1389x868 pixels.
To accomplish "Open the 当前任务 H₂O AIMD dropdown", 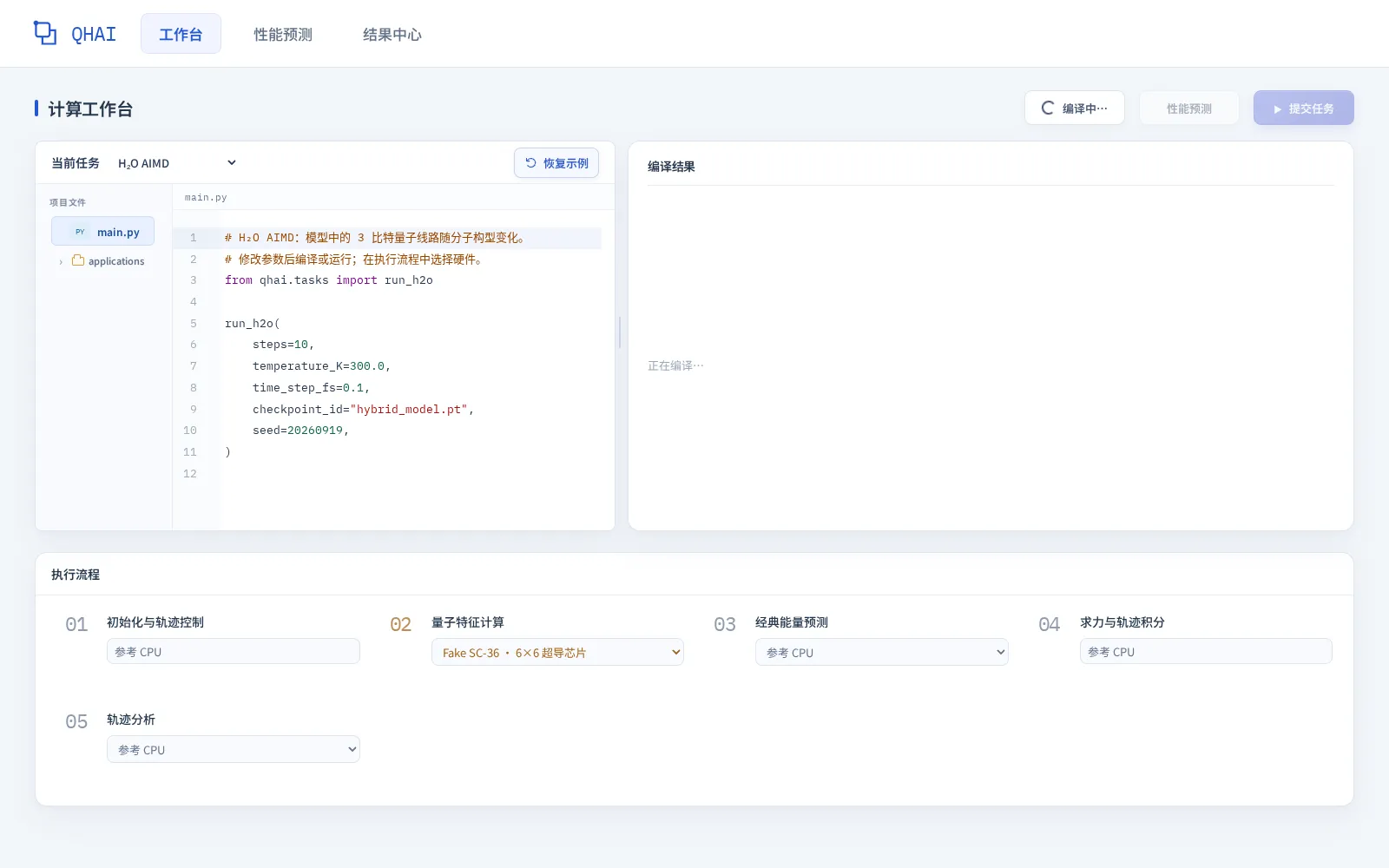I will coord(177,163).
